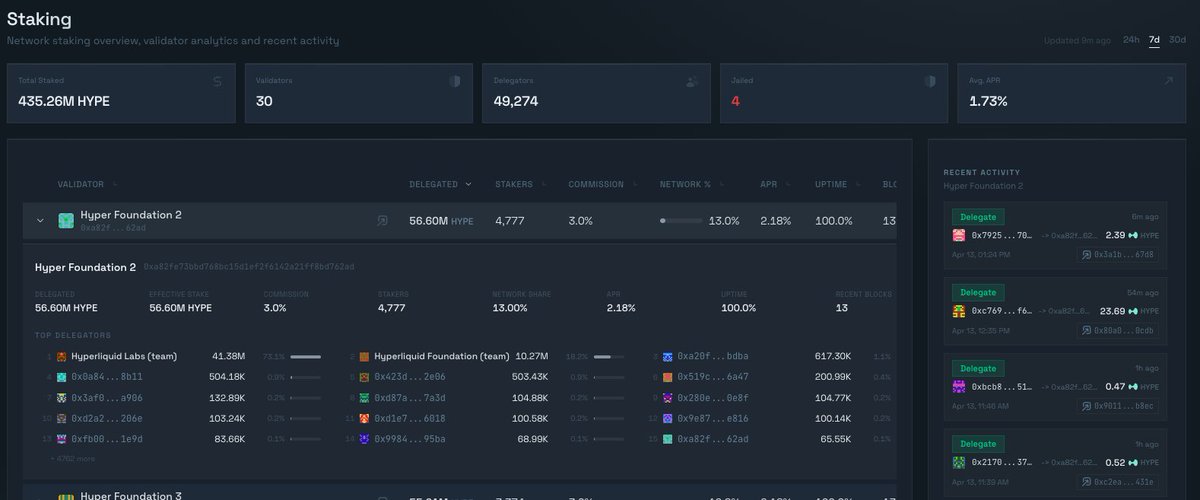This screenshot has height=500, width=1200.
Task: Click the Hyperliquid Foundation 18.2% share bar
Action: [609, 356]
